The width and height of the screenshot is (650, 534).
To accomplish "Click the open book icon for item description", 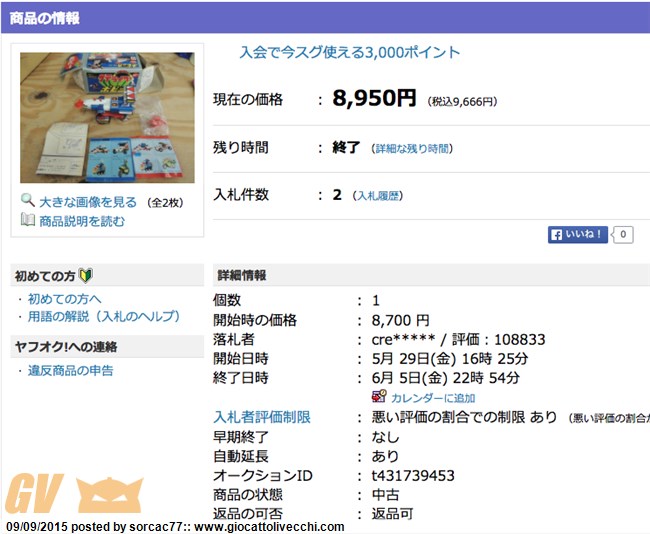I will click(x=28, y=220).
